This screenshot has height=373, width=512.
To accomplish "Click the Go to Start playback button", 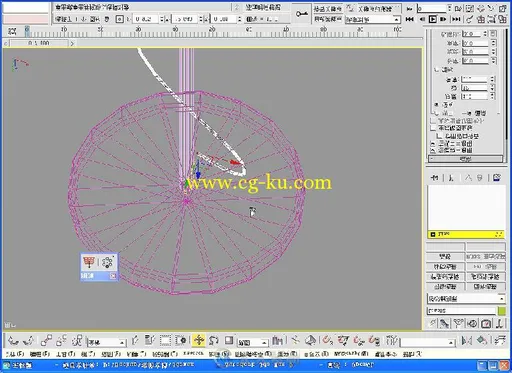I will (x=409, y=19).
